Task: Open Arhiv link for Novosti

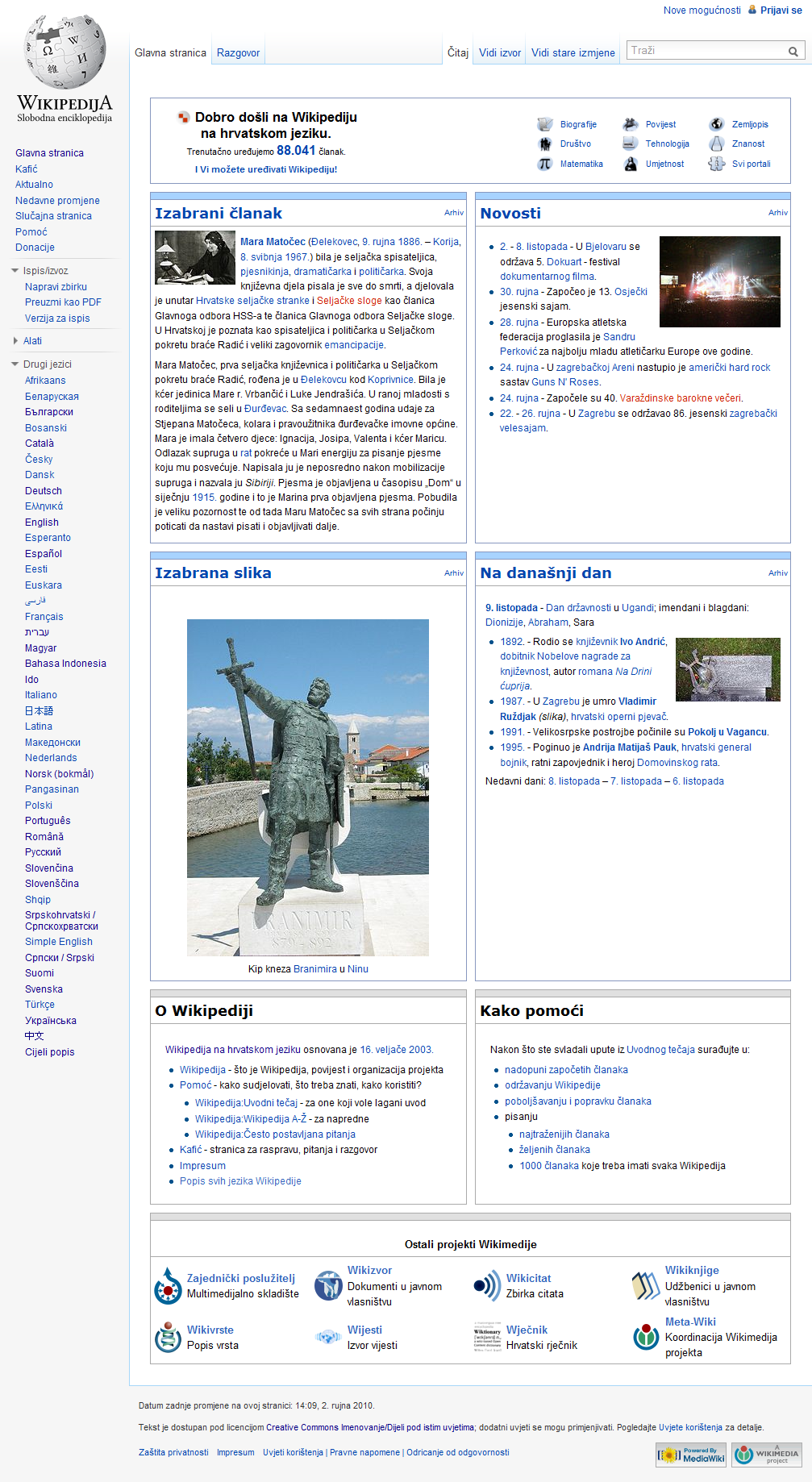Action: tap(778, 213)
